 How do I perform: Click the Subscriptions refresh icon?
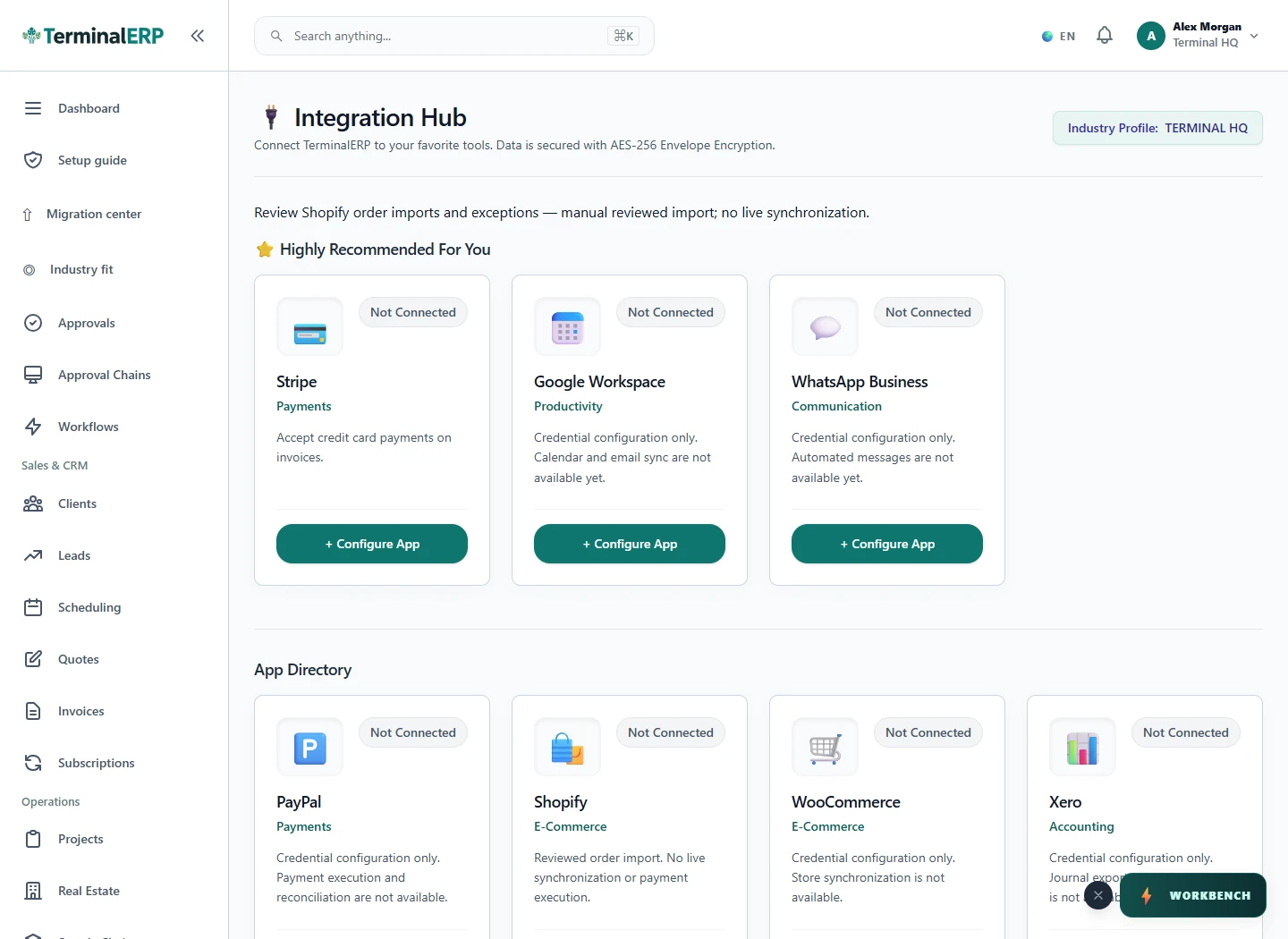(33, 763)
